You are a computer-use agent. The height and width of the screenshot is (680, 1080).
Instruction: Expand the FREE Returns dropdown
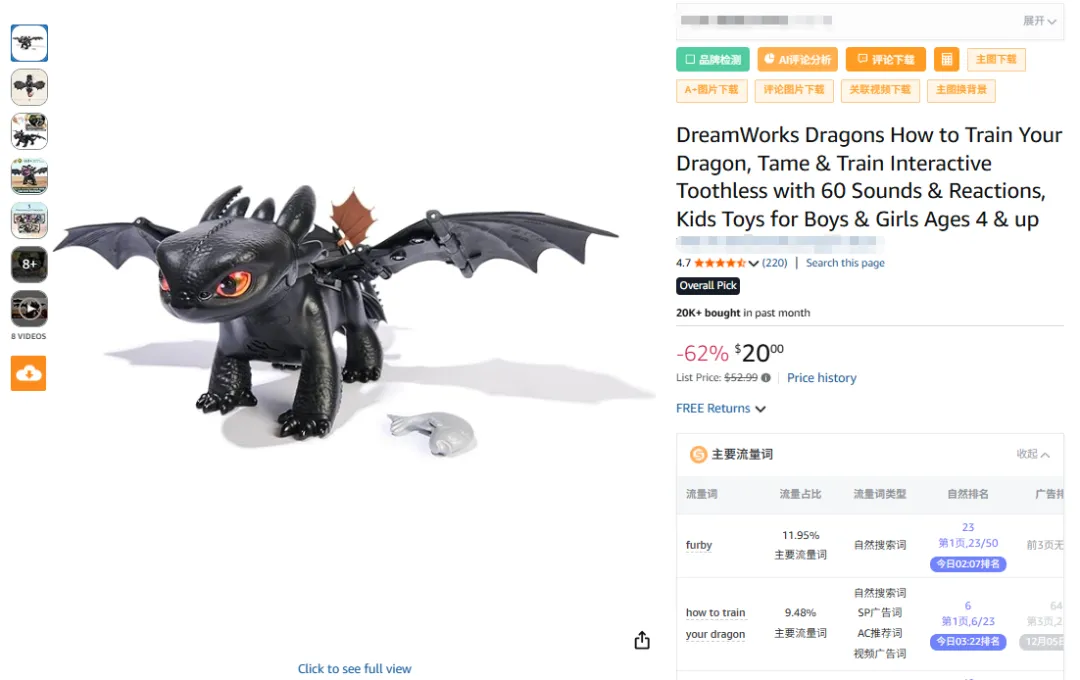click(721, 409)
